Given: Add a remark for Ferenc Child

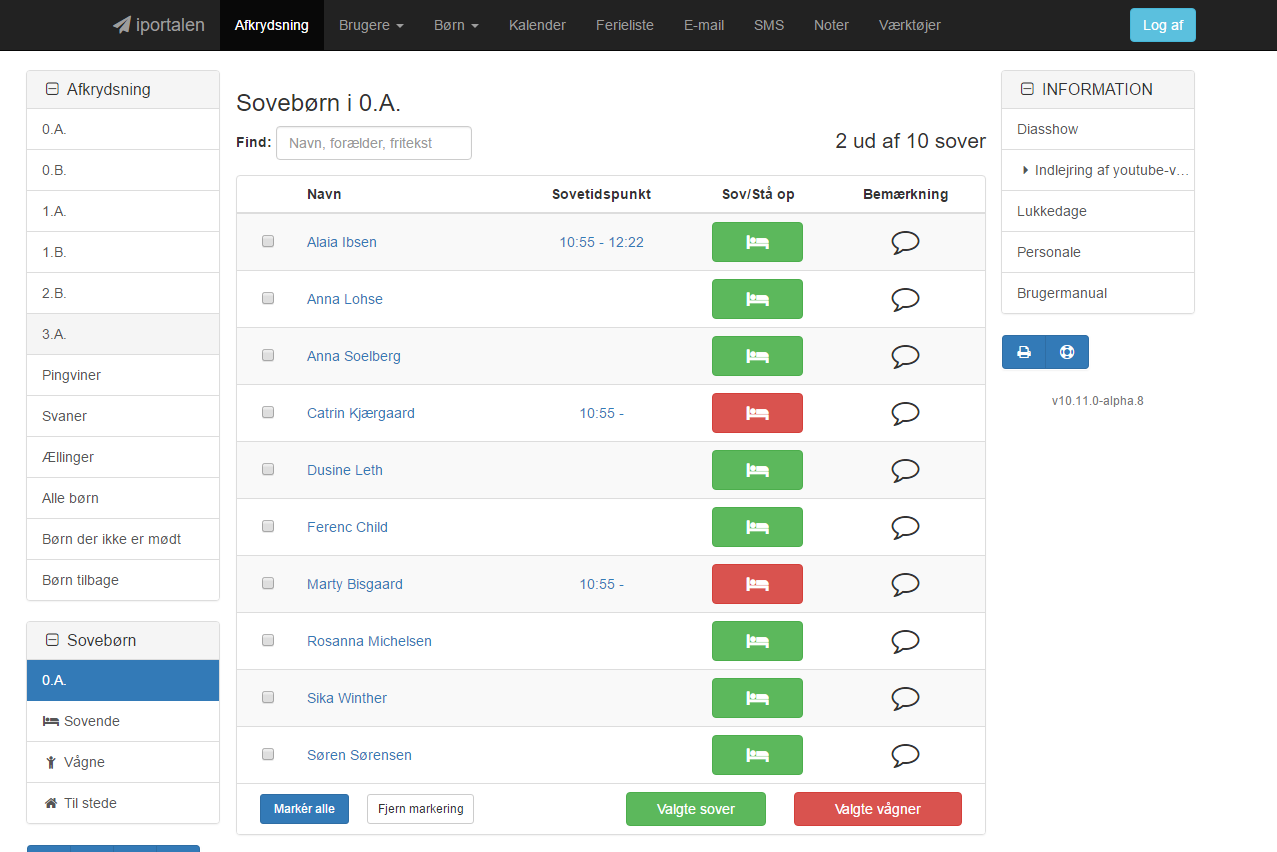Looking at the screenshot, I should tap(905, 527).
